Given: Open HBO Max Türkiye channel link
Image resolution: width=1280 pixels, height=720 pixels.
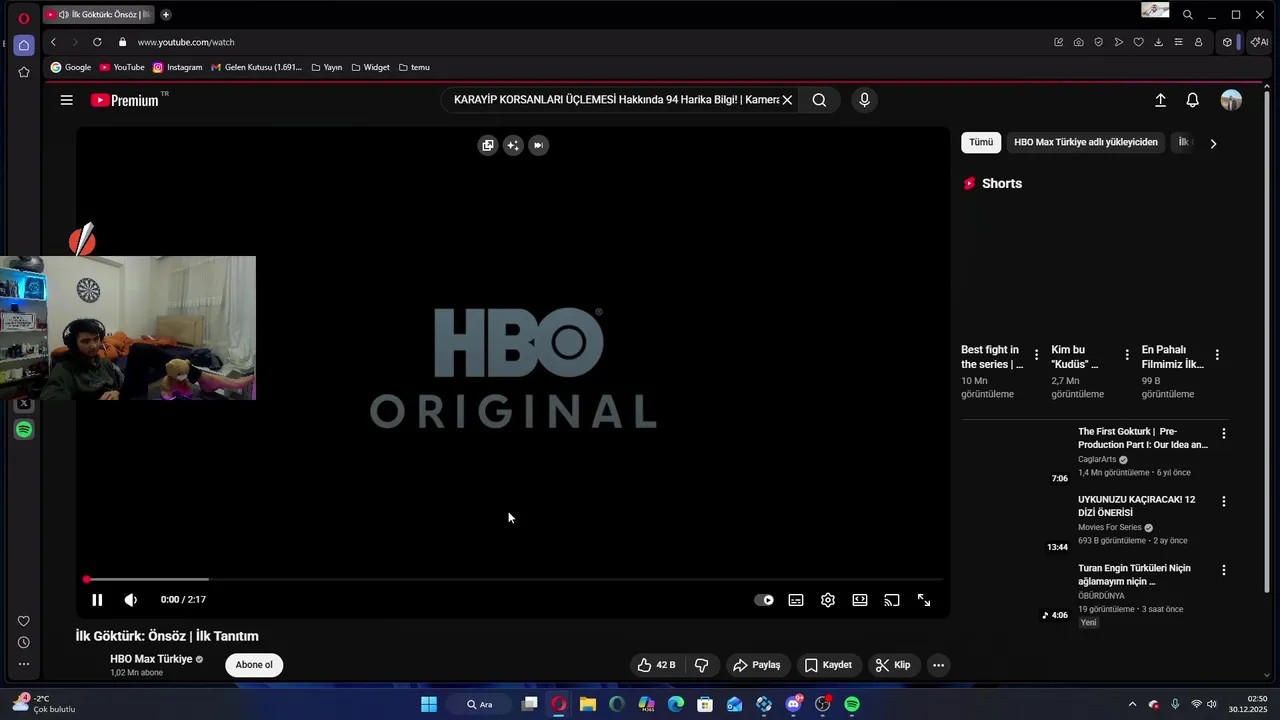Looking at the screenshot, I should click(151, 659).
